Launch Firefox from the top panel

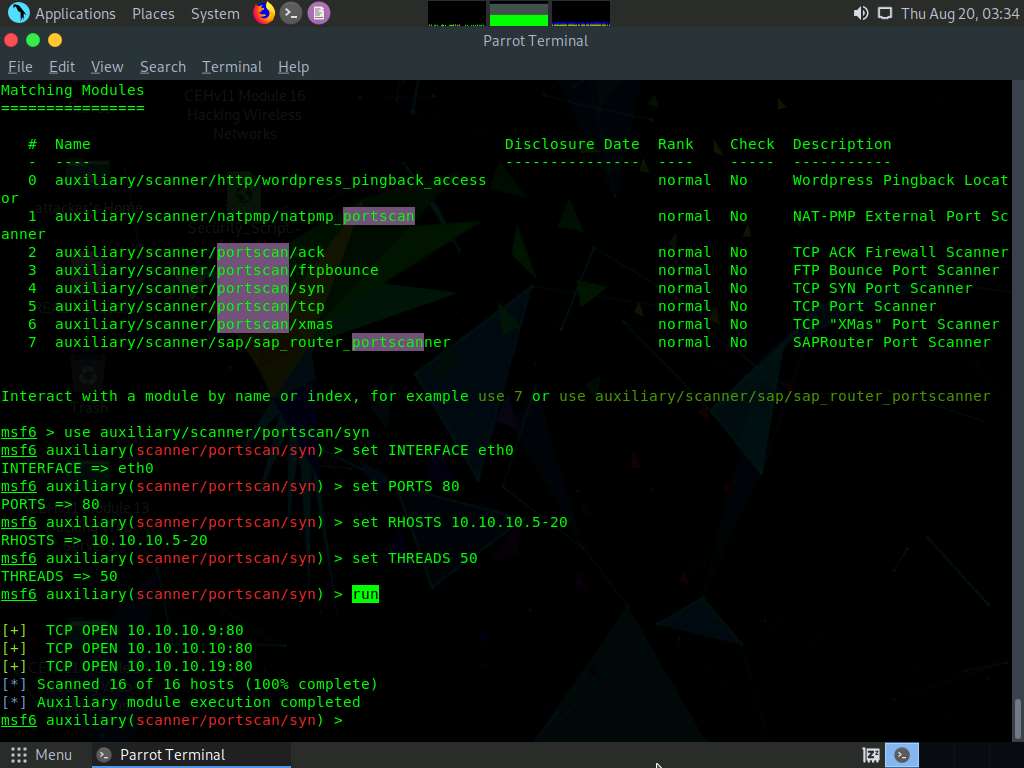click(264, 13)
